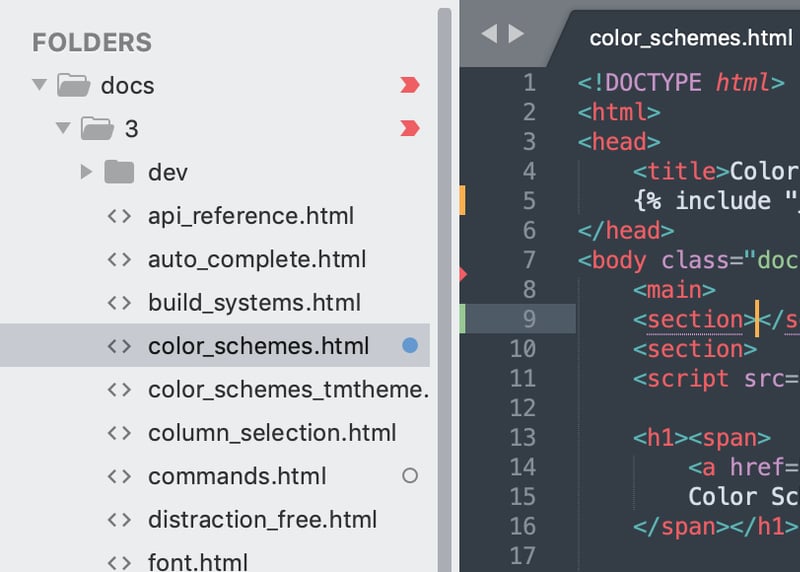Click the sidebar vertical scrollbar
The width and height of the screenshot is (800, 572).
[x=444, y=290]
